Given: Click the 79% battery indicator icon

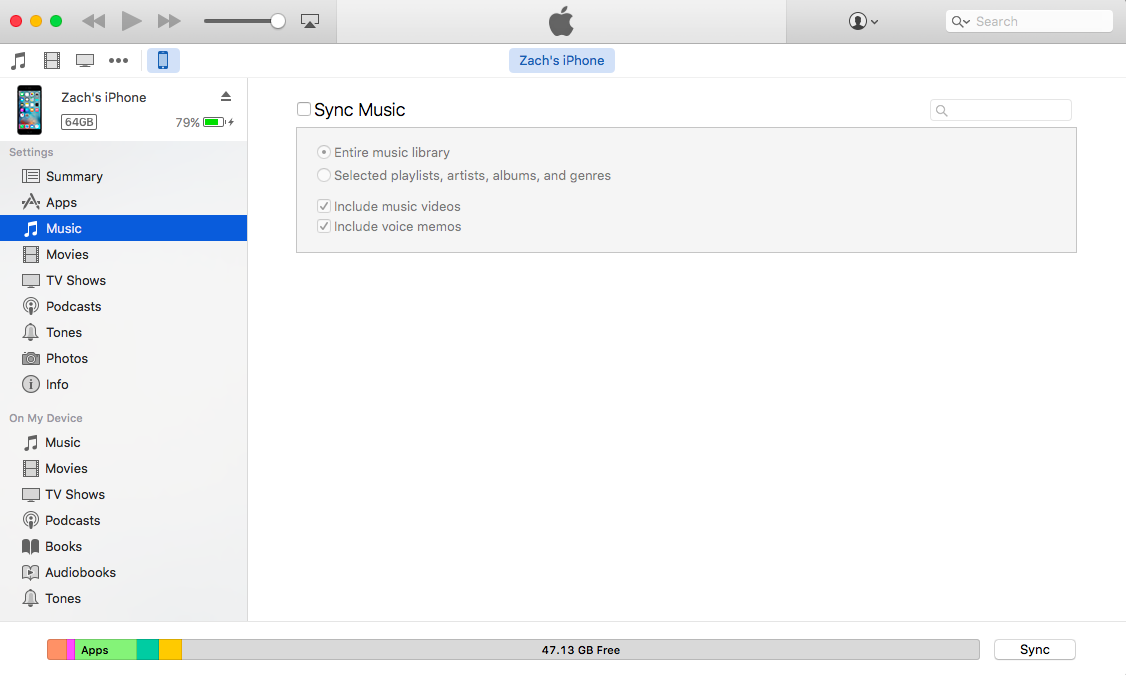Looking at the screenshot, I should pos(215,122).
